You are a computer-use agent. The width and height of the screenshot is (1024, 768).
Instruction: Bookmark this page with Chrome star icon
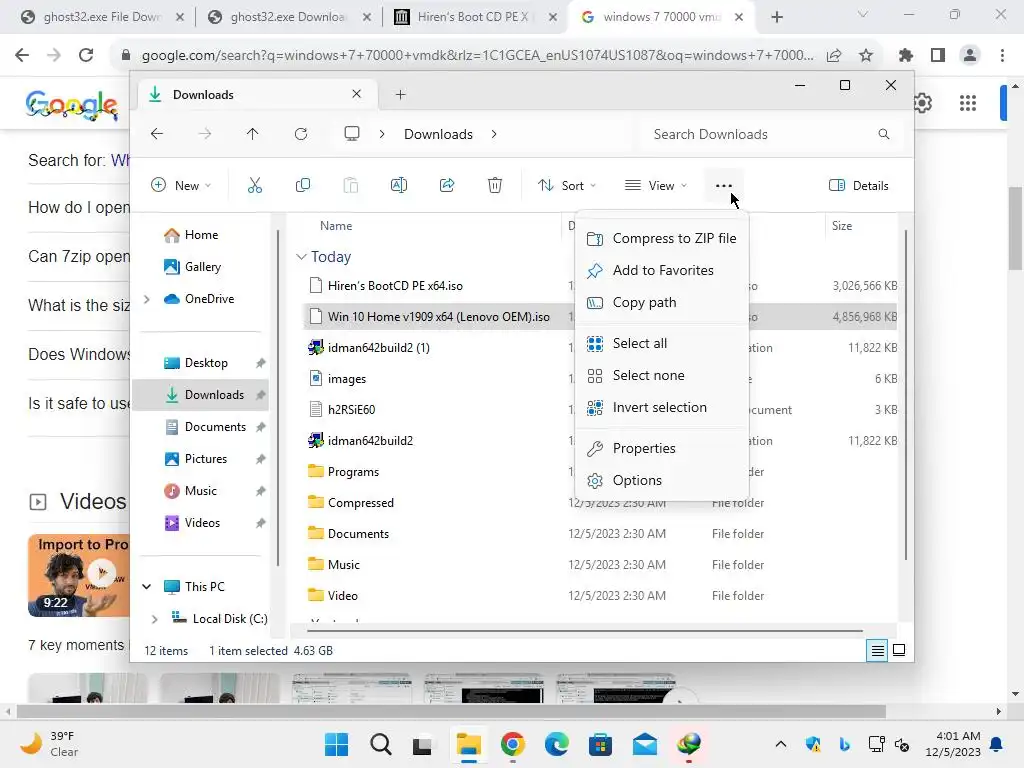[x=866, y=56]
